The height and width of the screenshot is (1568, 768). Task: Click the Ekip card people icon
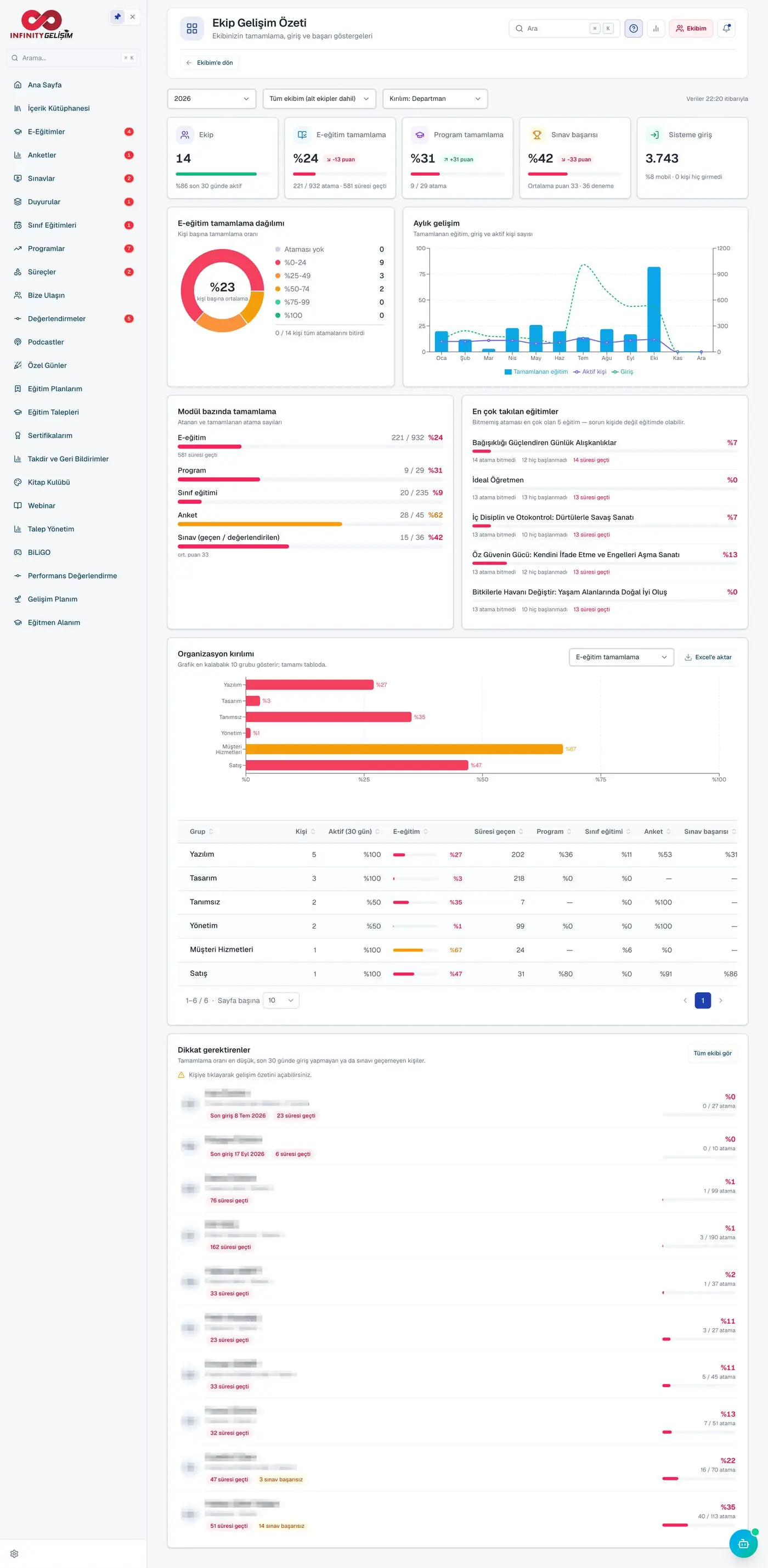184,134
